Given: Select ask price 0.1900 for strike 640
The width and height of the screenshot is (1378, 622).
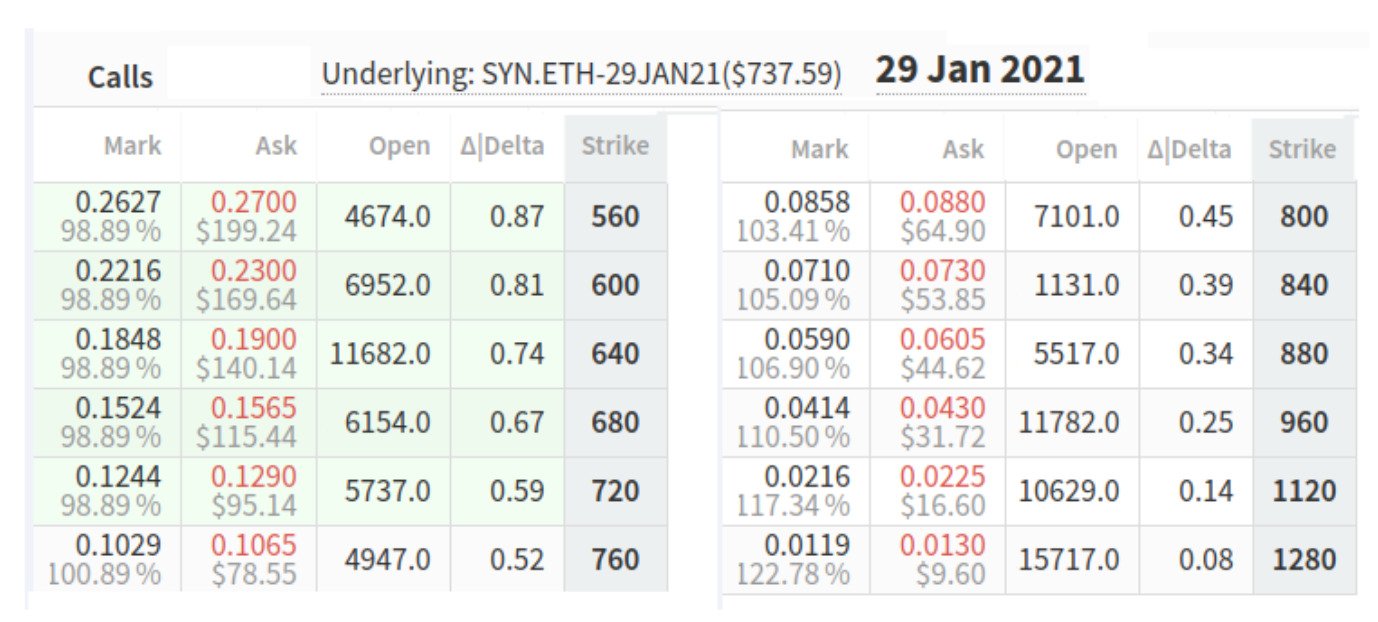Looking at the screenshot, I should [x=254, y=340].
